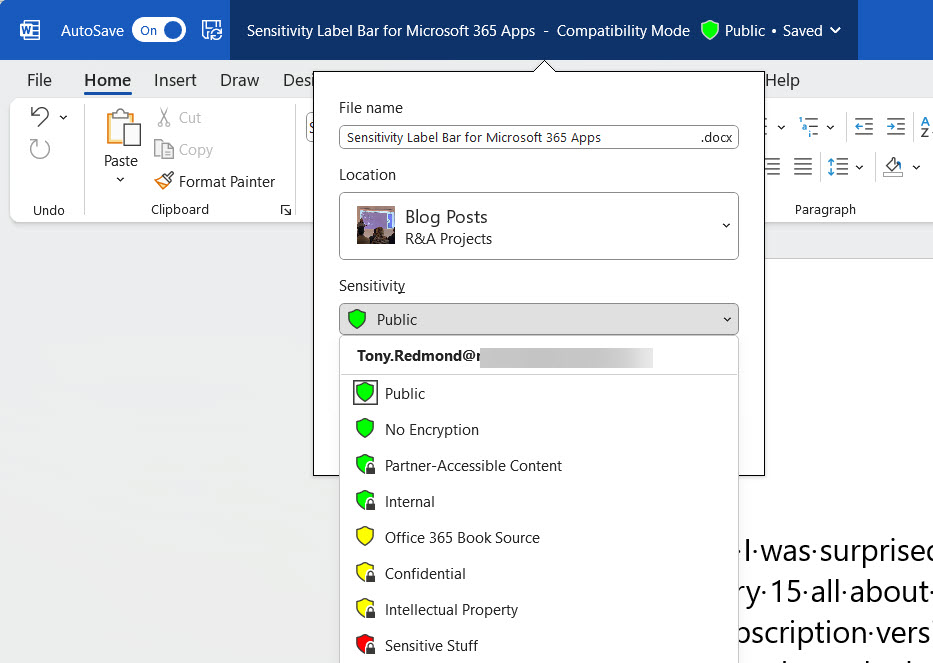The width and height of the screenshot is (933, 663).
Task: Click the Decrease Indent icon
Action: tap(863, 126)
